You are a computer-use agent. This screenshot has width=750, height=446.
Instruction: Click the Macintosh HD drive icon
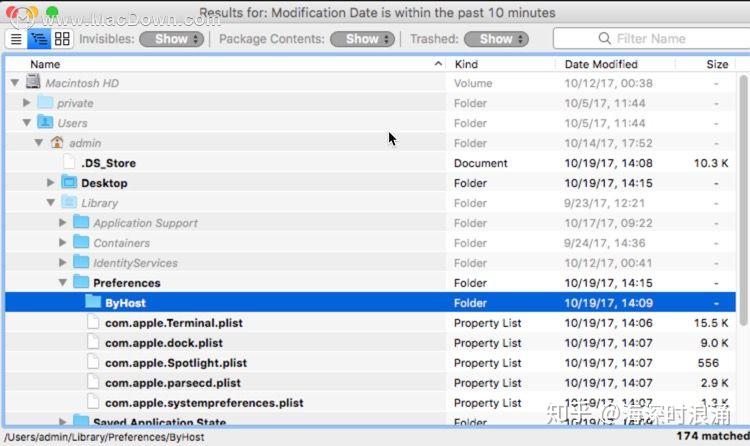click(33, 82)
